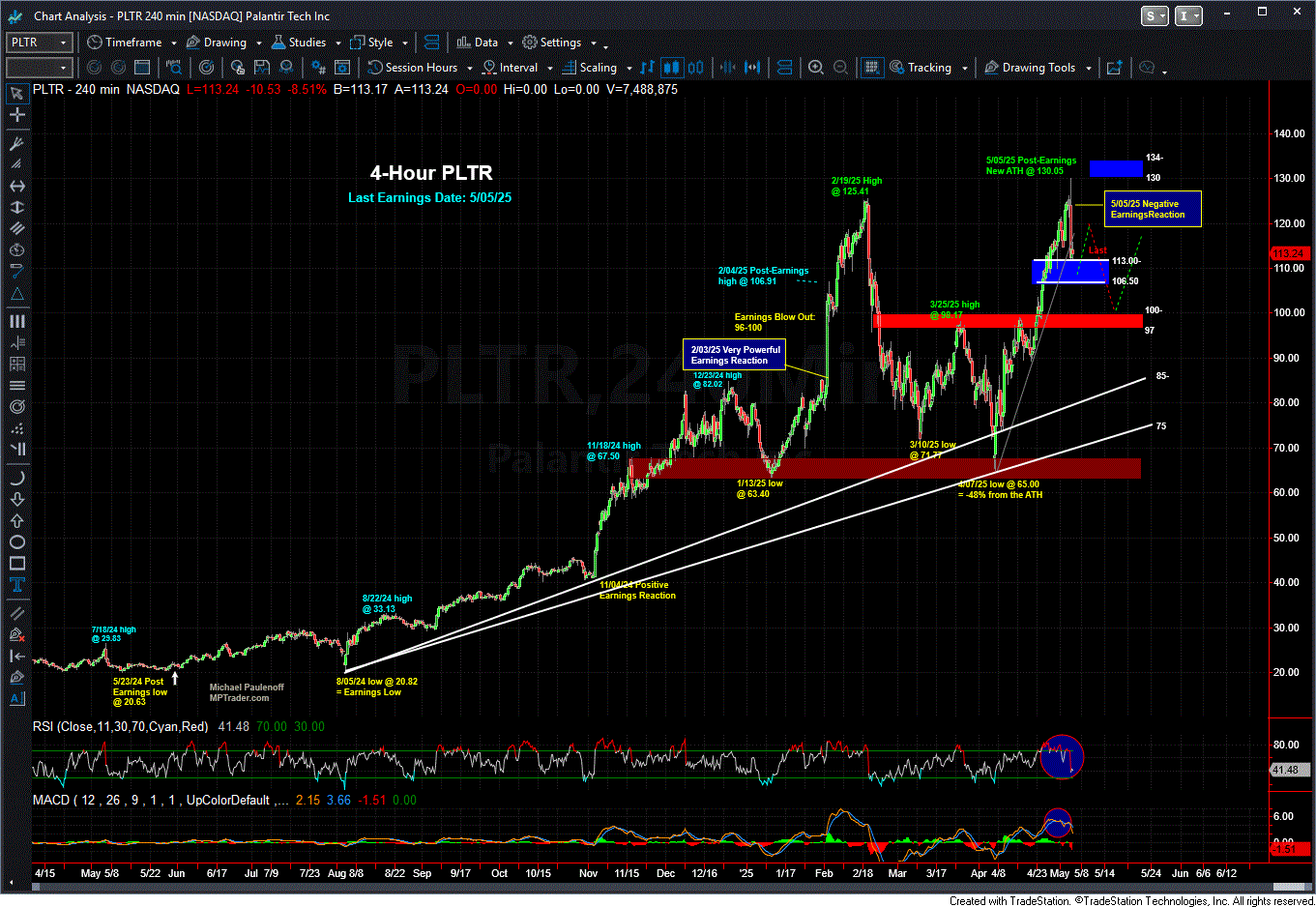Select the up arrow drawing tool

pyautogui.click(x=16, y=520)
